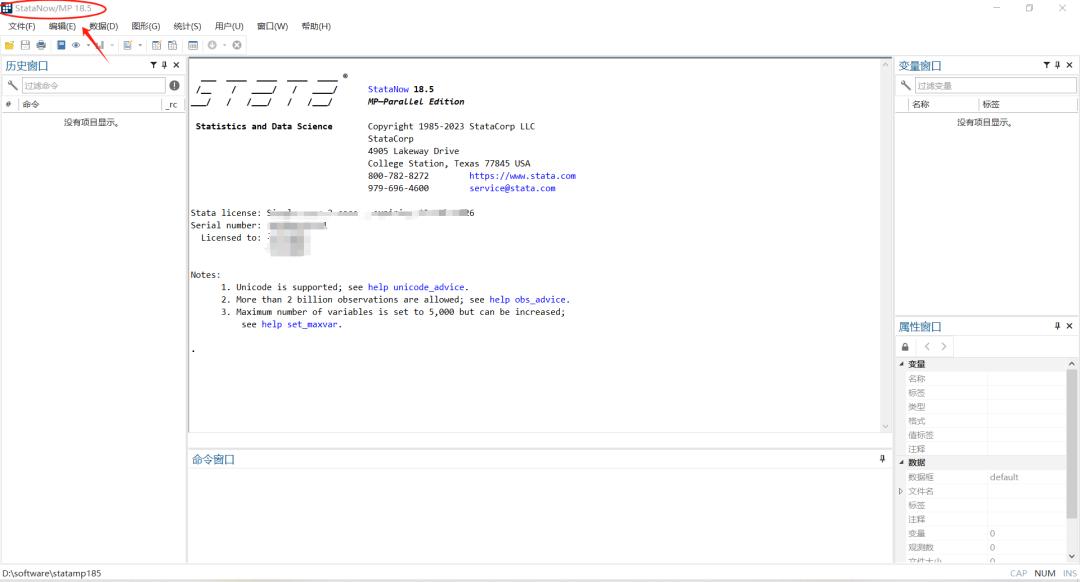
Task: Open the 数据(D) menu
Action: [x=105, y=26]
